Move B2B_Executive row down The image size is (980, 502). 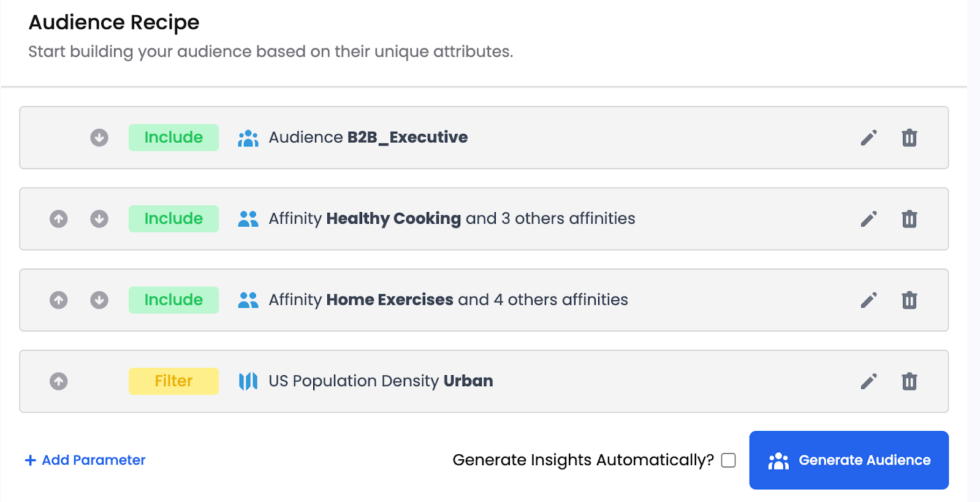[99, 138]
